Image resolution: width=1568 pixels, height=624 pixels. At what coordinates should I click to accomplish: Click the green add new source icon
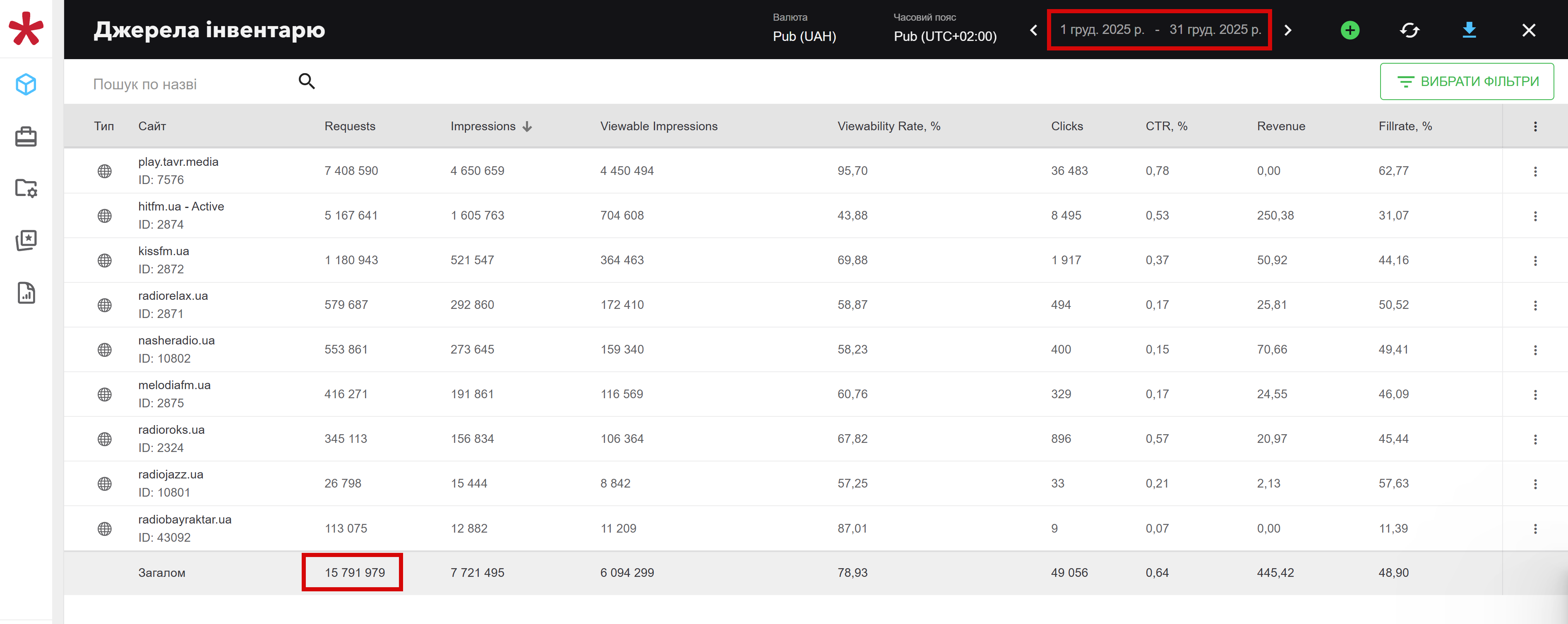tap(1349, 30)
